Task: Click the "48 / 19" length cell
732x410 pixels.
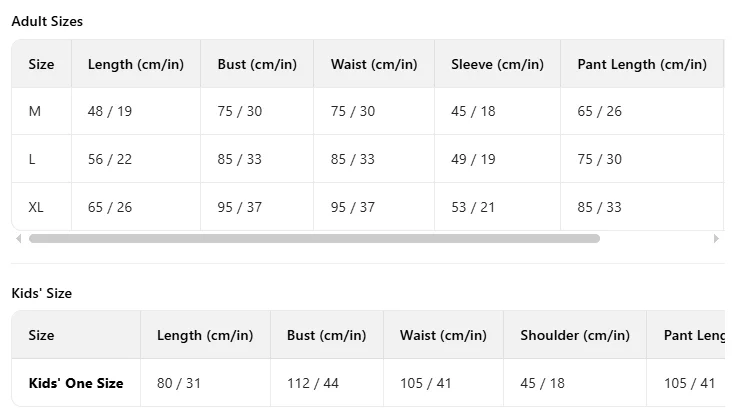Action: point(110,111)
